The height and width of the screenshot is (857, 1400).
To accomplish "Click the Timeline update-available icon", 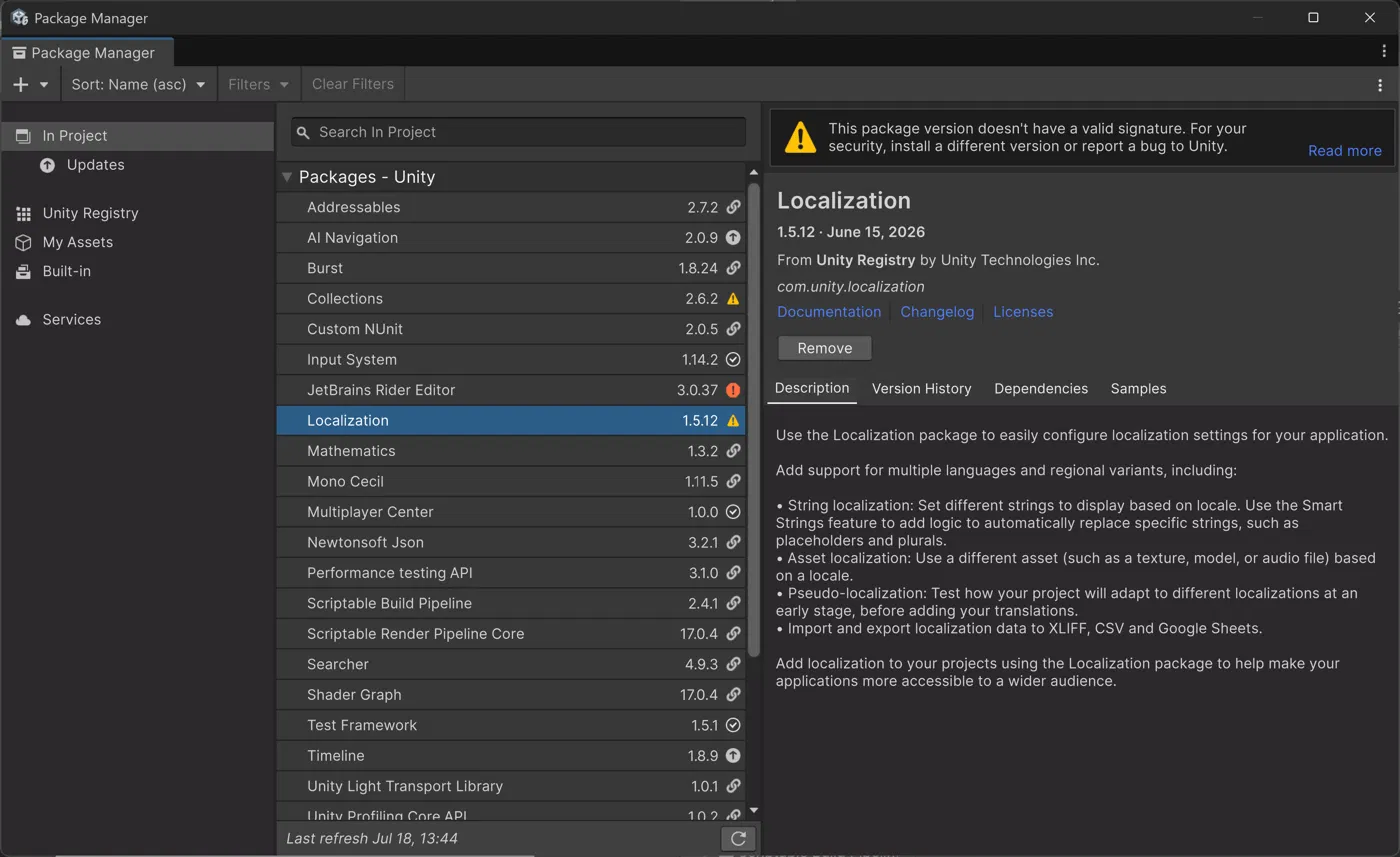I will click(x=733, y=756).
